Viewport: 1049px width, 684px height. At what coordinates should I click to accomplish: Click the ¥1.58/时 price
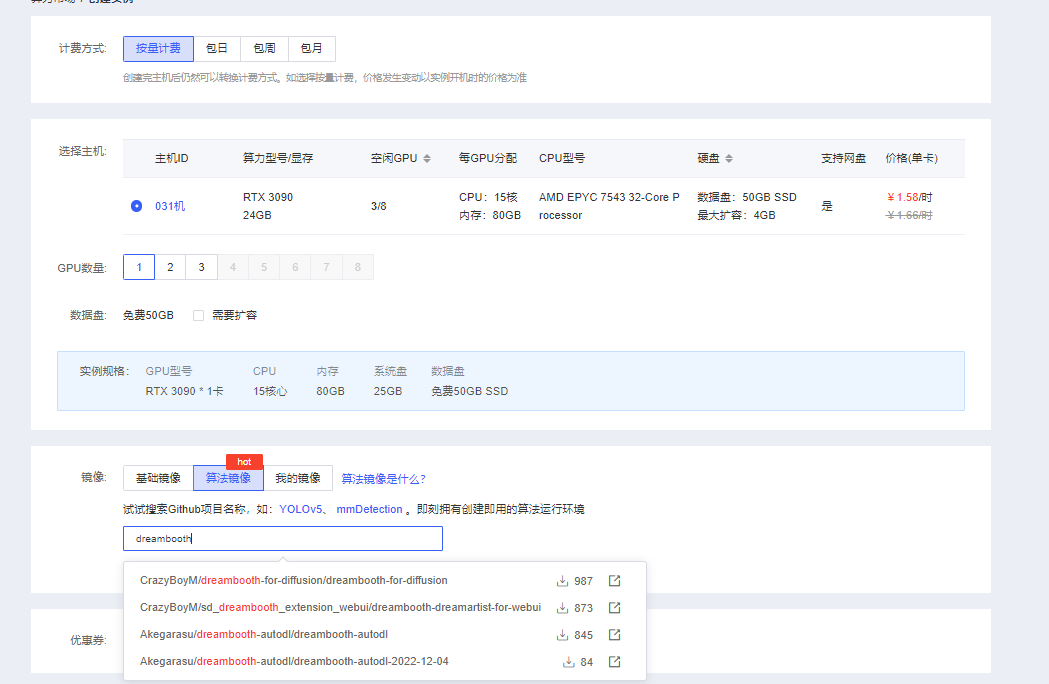(x=910, y=197)
